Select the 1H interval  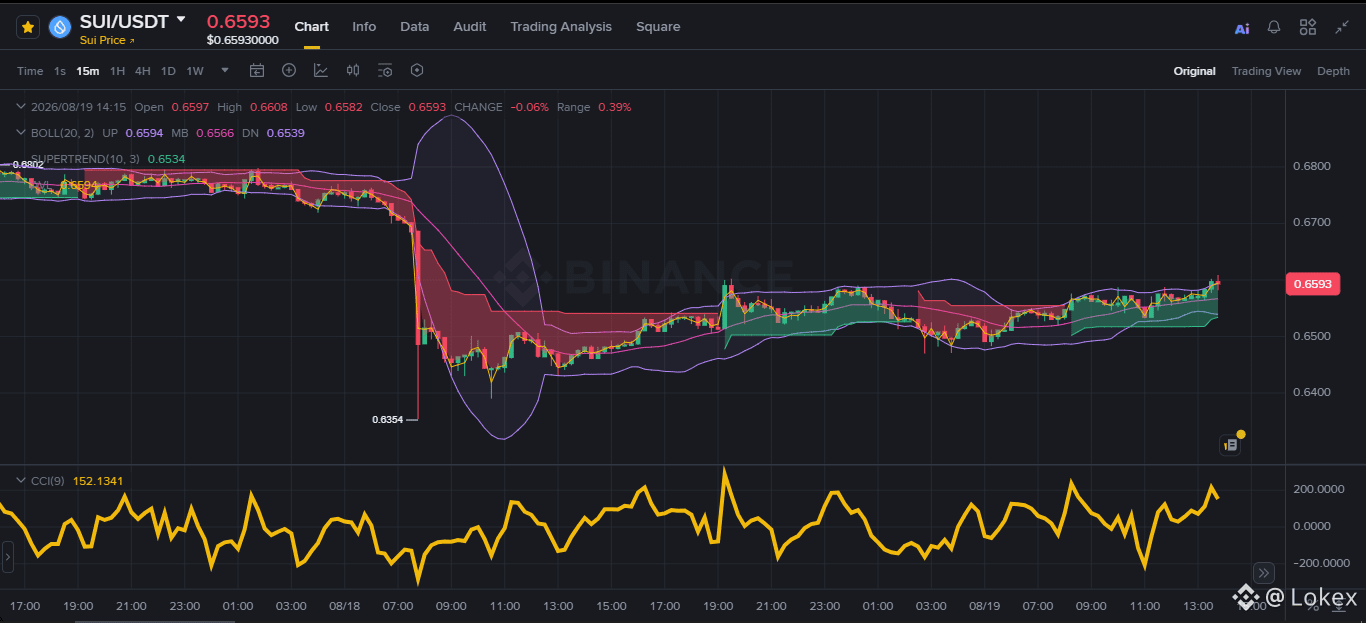118,71
